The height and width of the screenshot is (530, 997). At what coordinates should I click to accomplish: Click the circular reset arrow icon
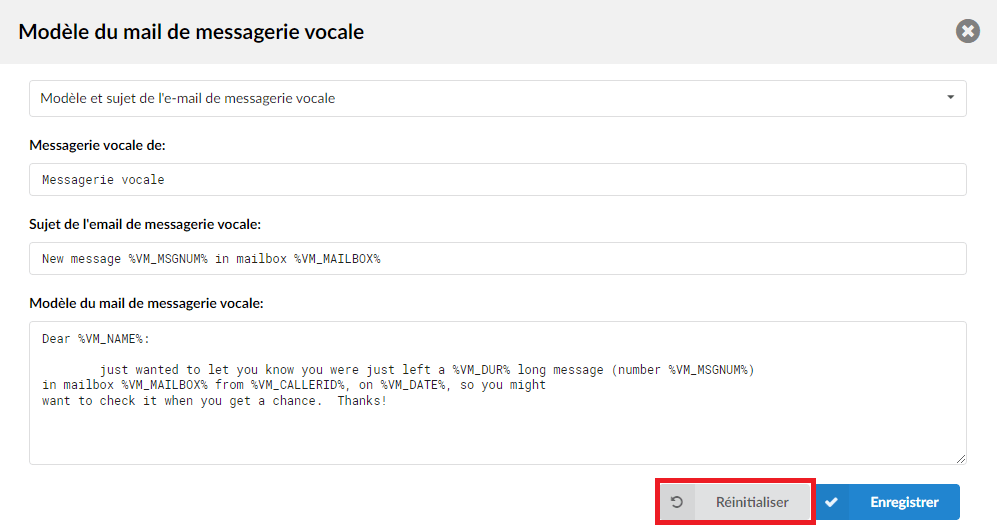pyautogui.click(x=677, y=502)
